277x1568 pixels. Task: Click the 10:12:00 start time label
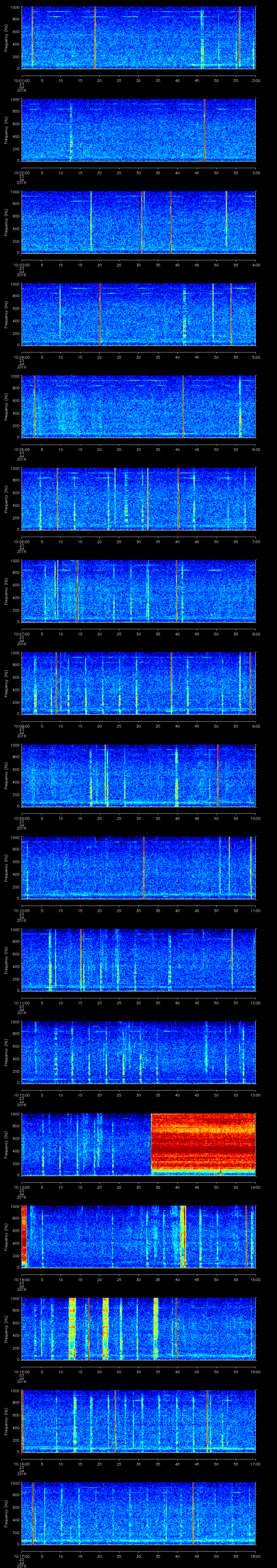(22, 1095)
